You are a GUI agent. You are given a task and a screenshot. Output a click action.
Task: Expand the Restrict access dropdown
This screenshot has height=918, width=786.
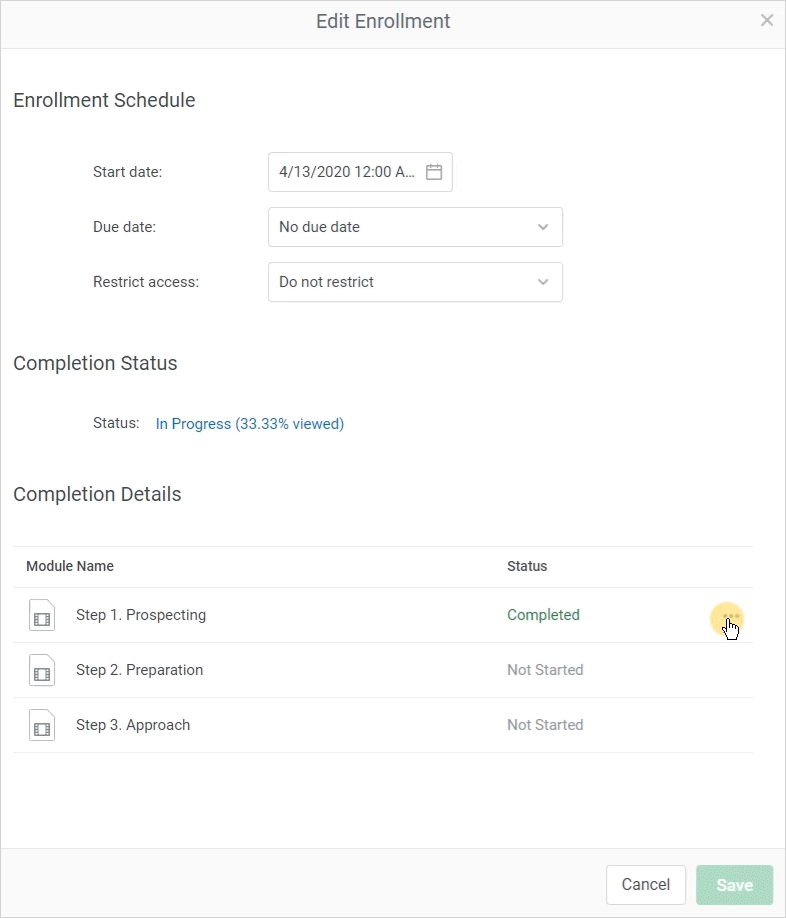point(416,282)
